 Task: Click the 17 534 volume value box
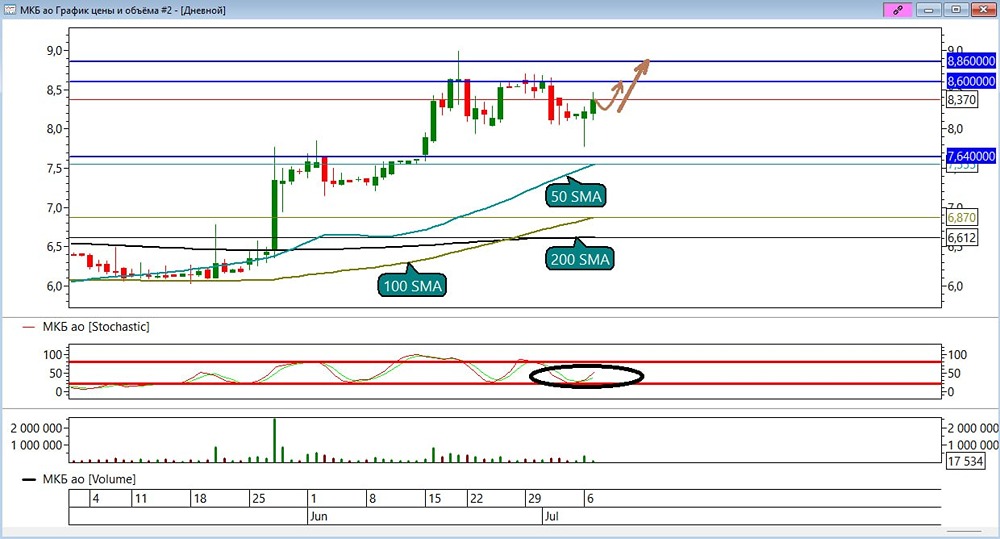pos(965,461)
